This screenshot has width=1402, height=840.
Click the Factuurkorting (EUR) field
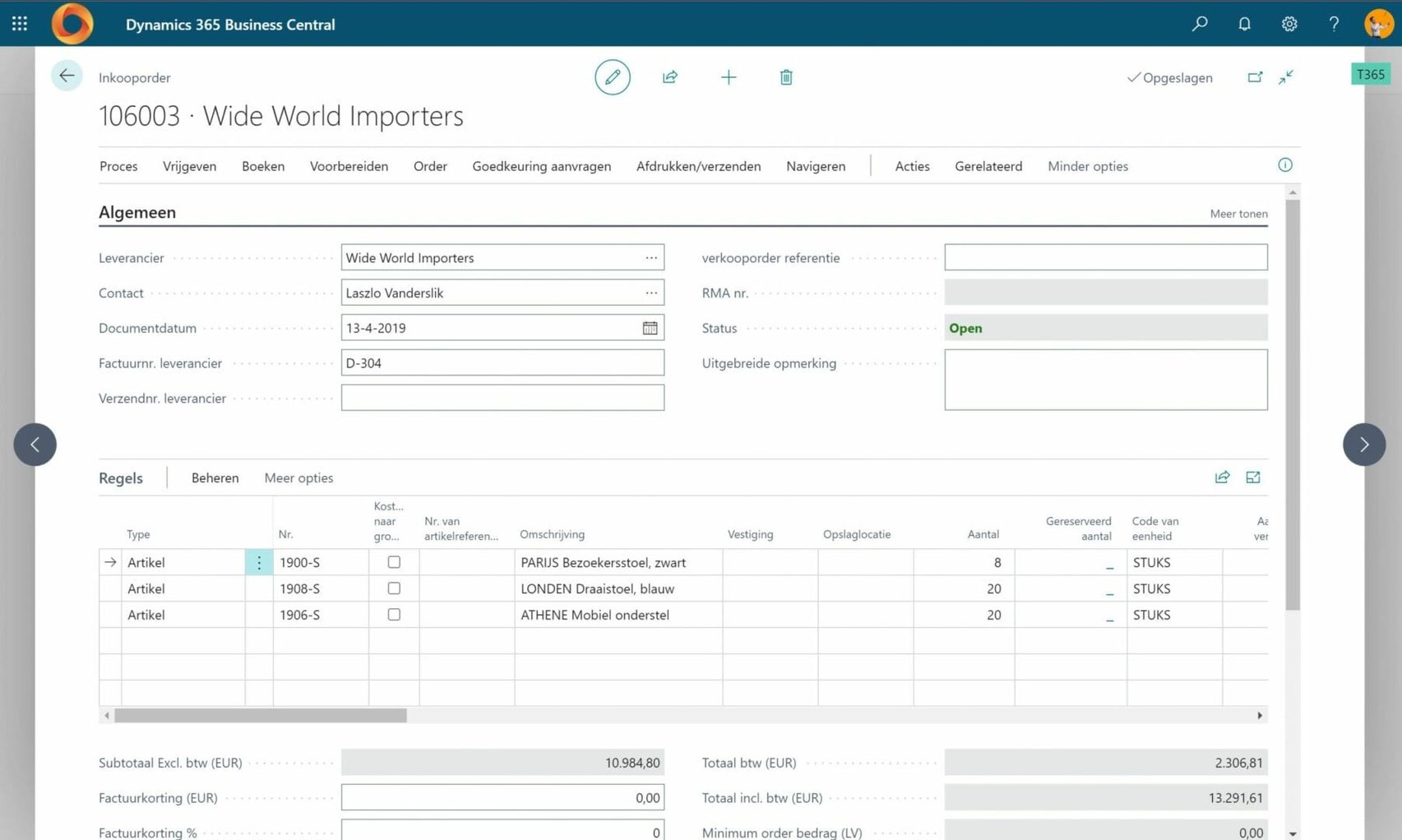[x=502, y=797]
